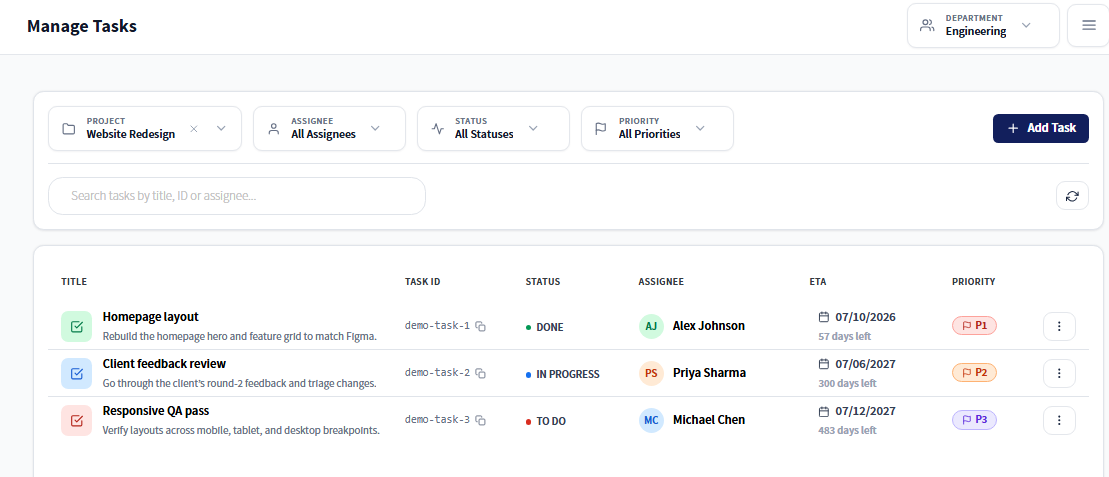Click the name Alex Johnson
Image resolution: width=1109 pixels, height=477 pixels.
(x=709, y=326)
